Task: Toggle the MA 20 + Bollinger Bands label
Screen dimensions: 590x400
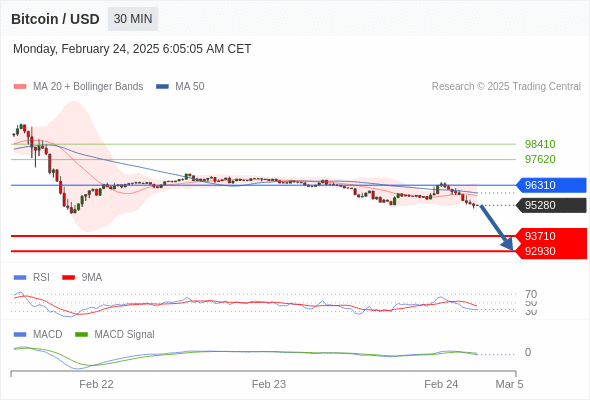Action: [88, 87]
